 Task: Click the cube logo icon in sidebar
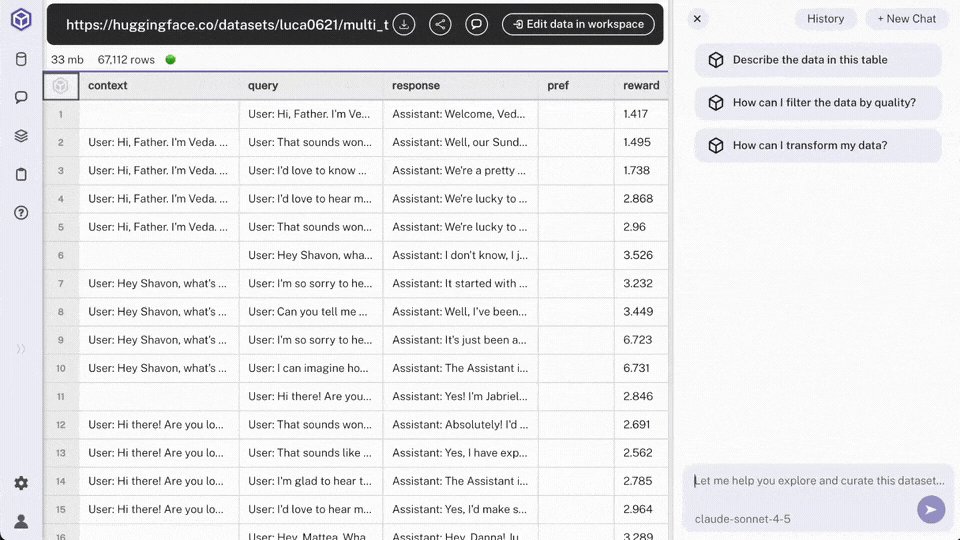pos(21,20)
